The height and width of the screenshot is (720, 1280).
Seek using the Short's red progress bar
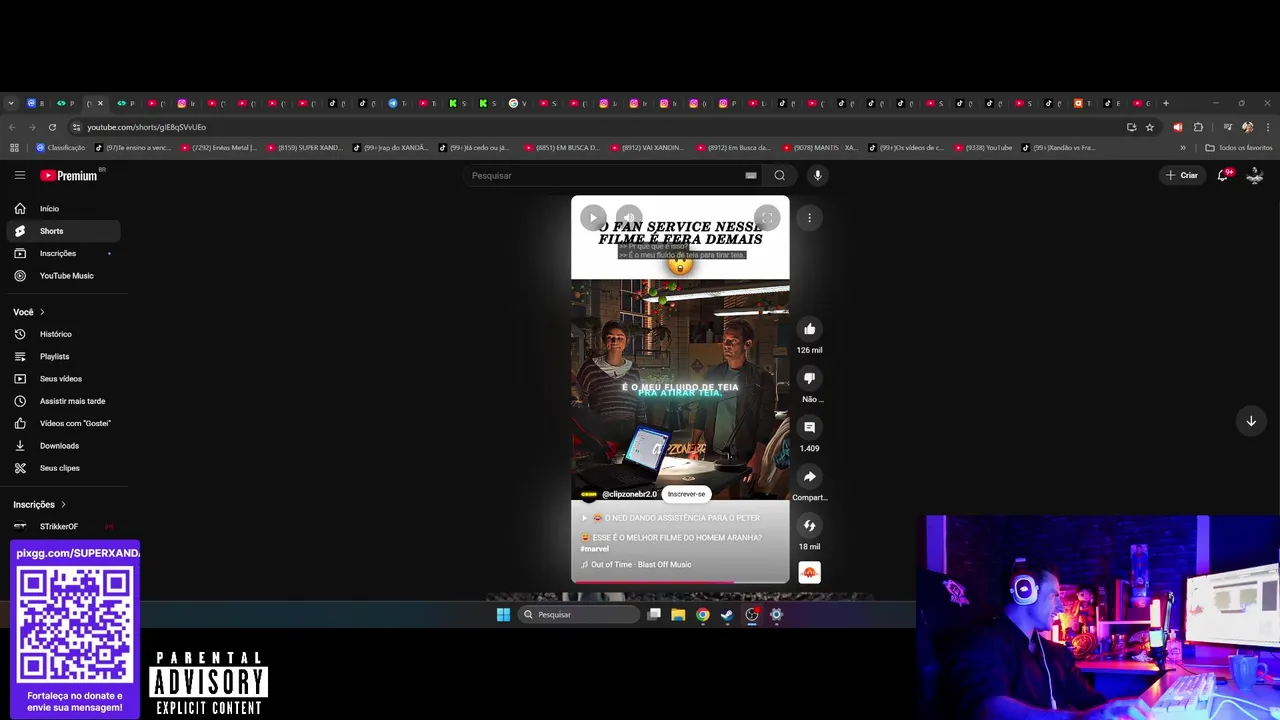pos(680,582)
